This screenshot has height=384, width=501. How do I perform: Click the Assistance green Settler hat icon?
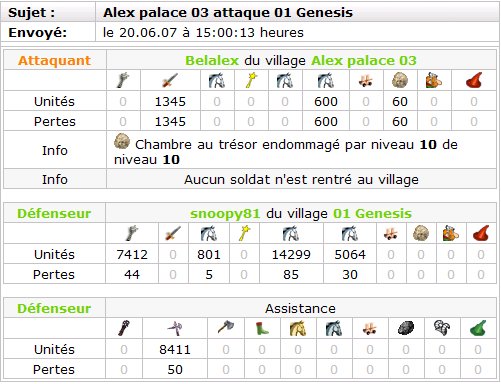478,328
